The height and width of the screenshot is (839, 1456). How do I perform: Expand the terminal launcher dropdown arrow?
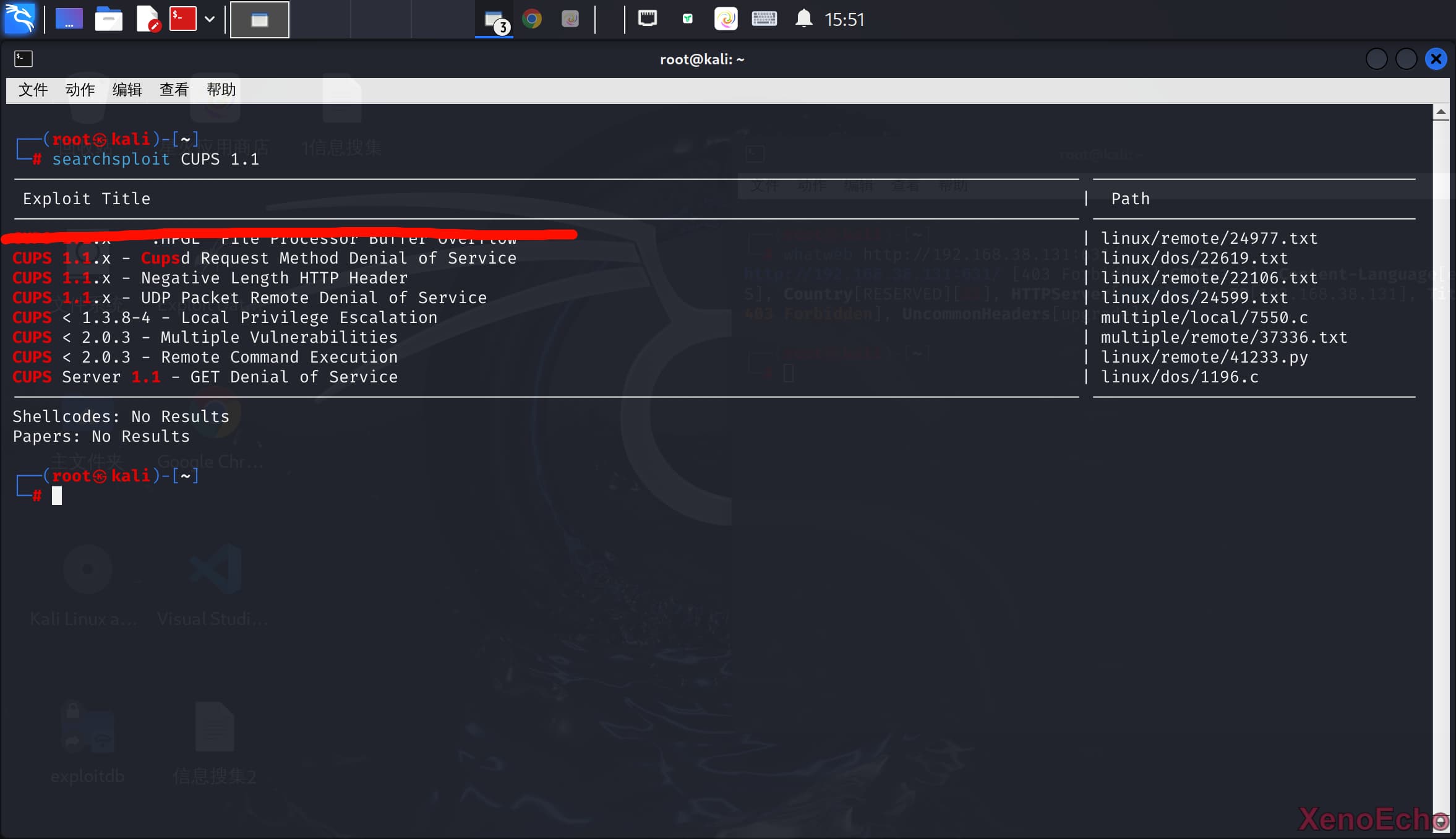point(210,19)
